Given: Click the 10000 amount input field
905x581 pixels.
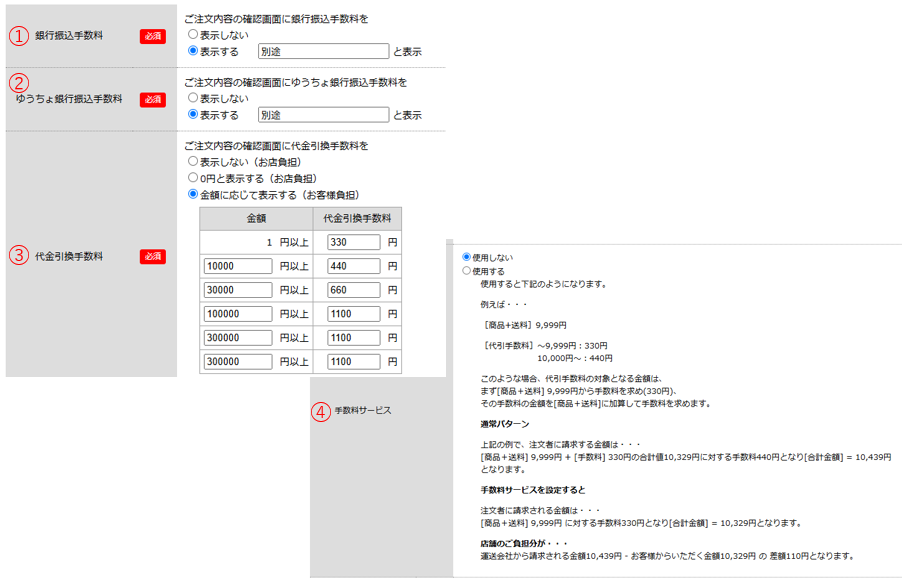Looking at the screenshot, I should point(237,266).
